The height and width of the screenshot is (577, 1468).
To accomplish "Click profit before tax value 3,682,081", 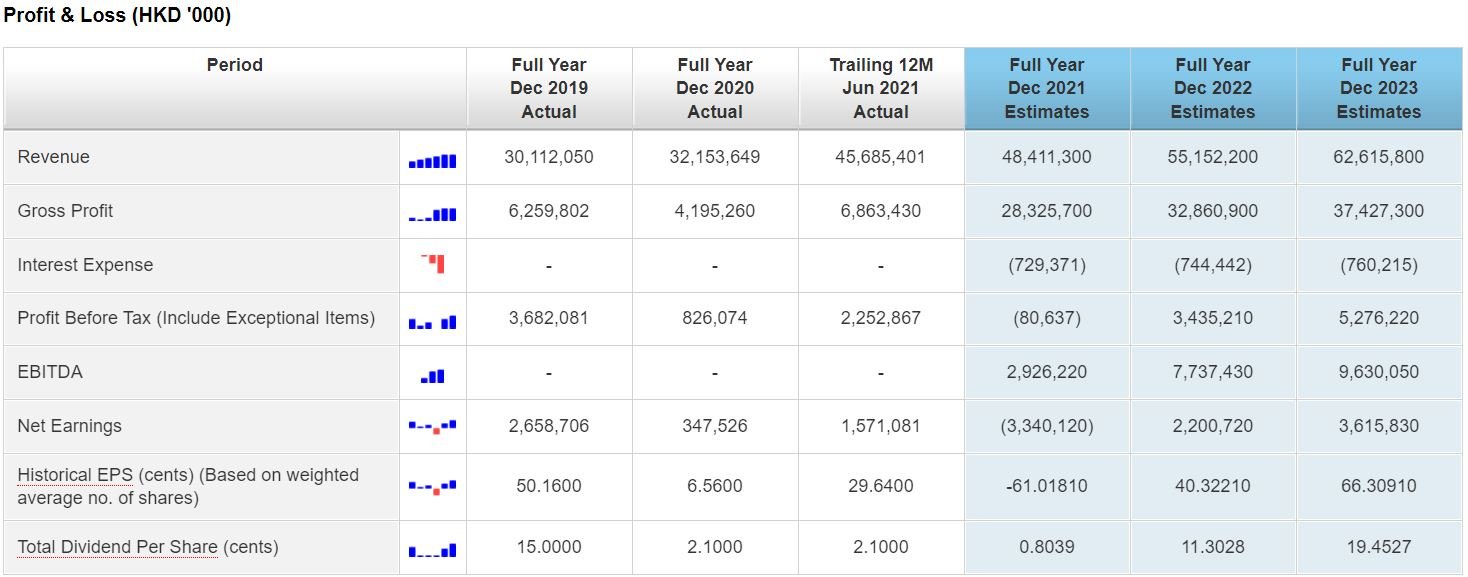I will (x=549, y=318).
